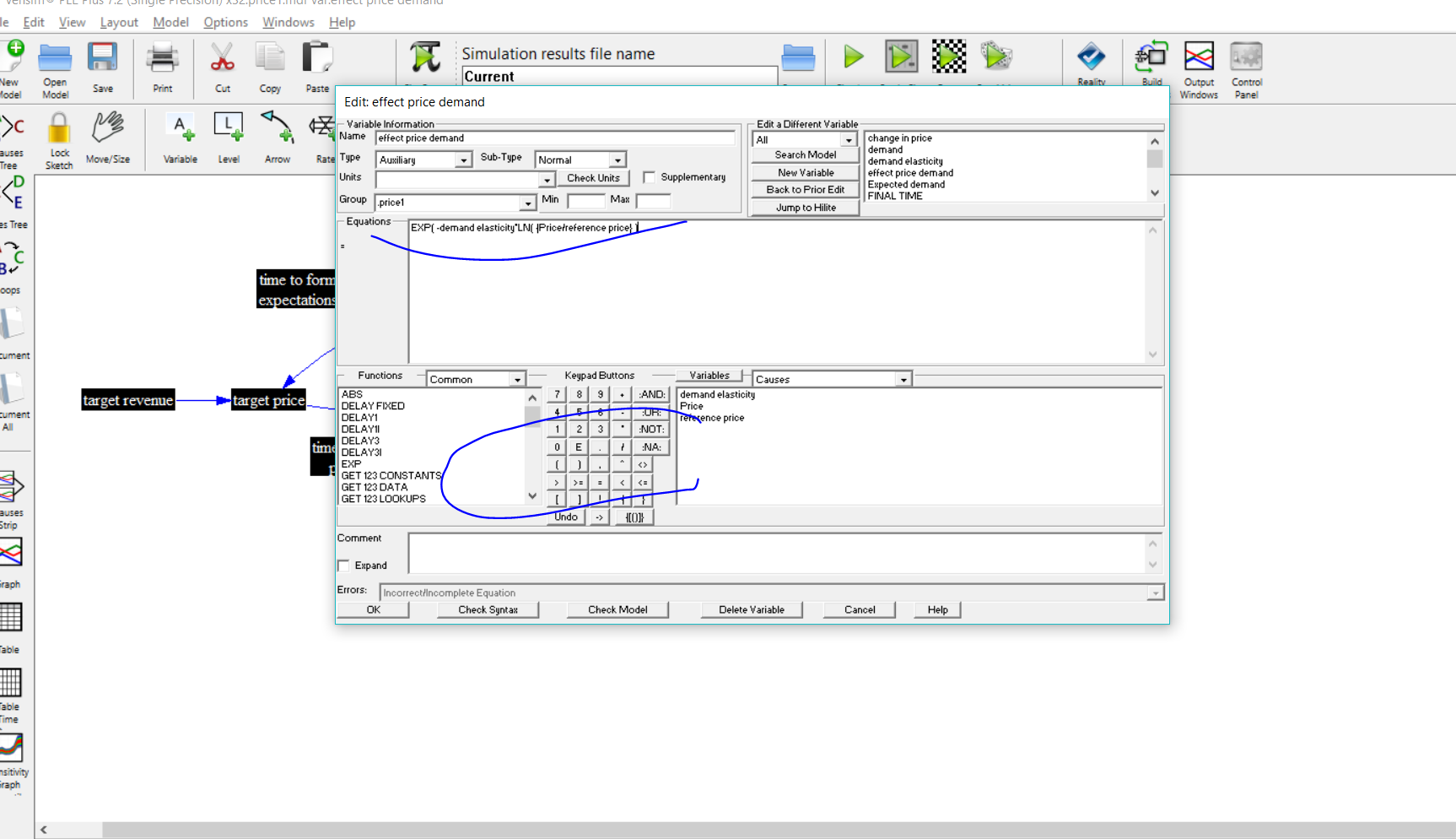Open the Sub-Type Normal dropdown
The width and height of the screenshot is (1456, 839).
pyautogui.click(x=617, y=160)
